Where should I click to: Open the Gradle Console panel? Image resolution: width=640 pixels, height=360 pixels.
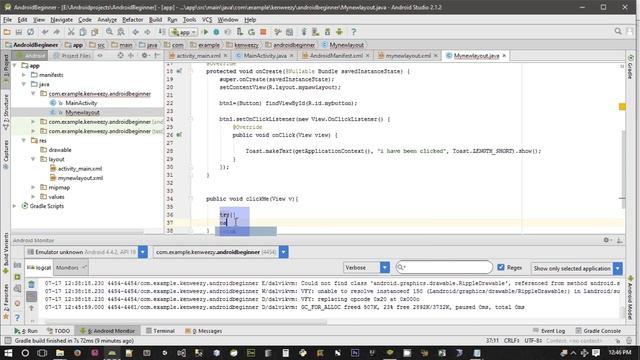(598, 331)
